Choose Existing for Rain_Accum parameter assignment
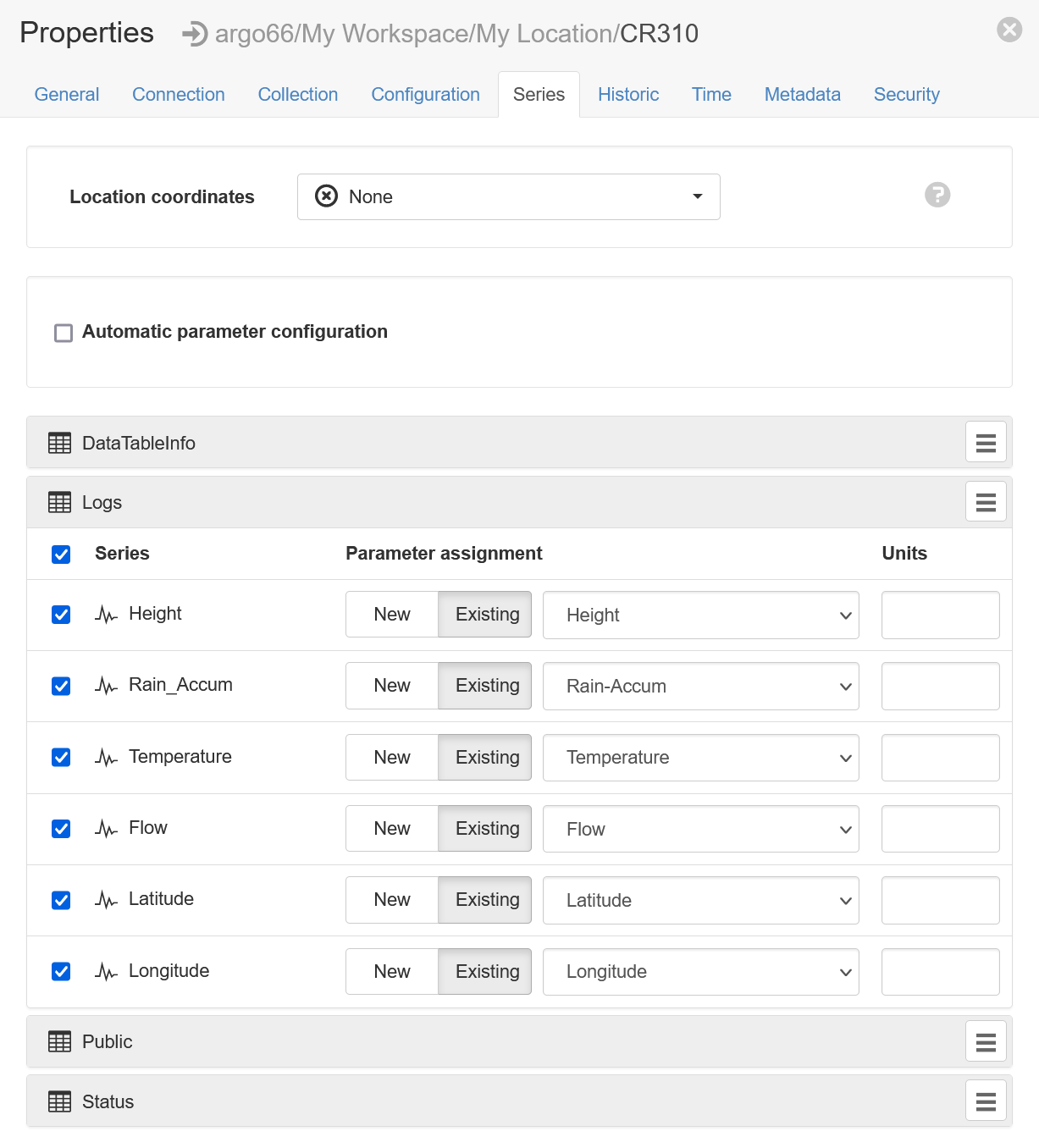 click(x=485, y=685)
